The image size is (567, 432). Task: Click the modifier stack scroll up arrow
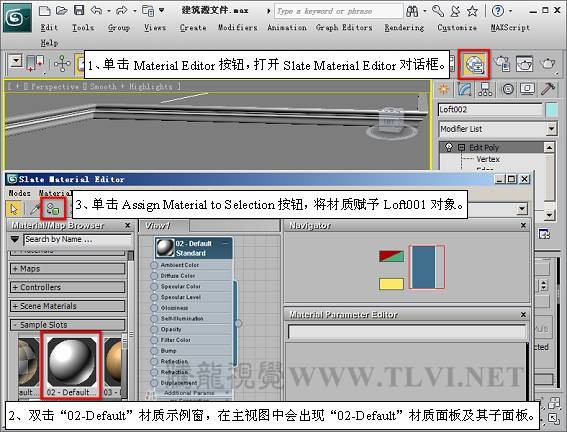coord(549,147)
